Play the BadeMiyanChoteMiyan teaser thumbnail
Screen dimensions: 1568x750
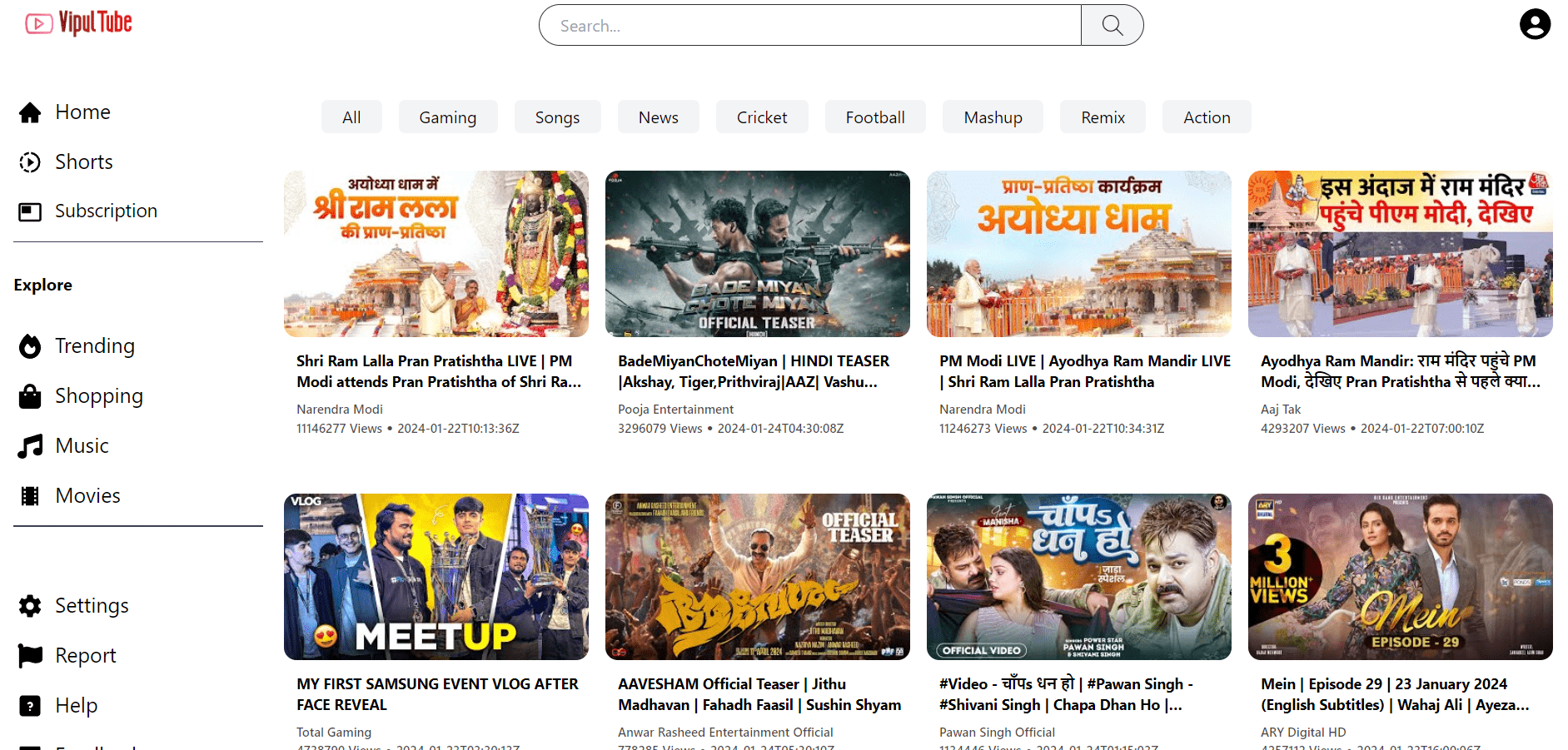coord(758,254)
